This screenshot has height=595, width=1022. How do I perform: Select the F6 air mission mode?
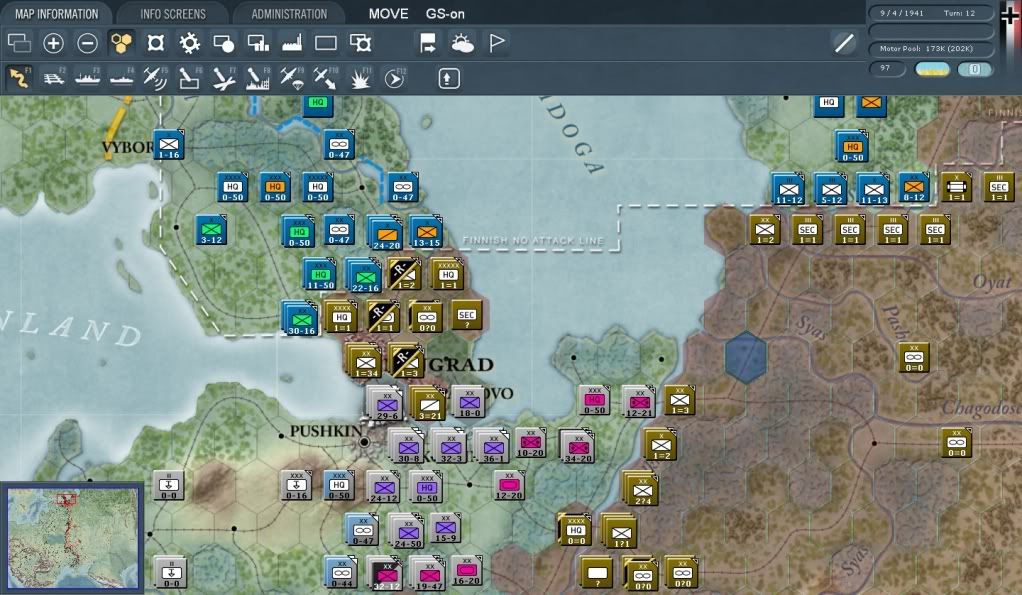click(189, 78)
